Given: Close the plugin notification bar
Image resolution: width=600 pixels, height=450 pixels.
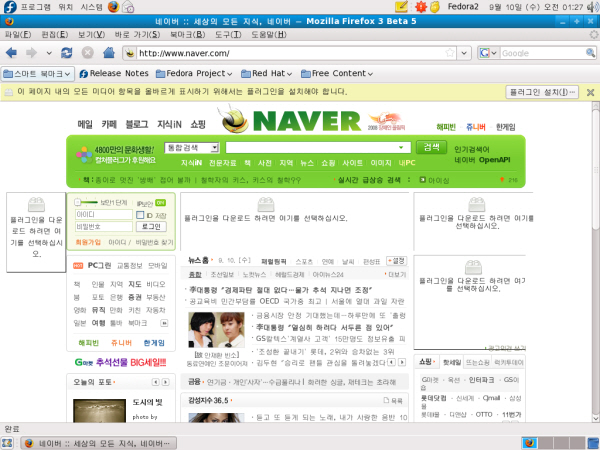Looking at the screenshot, I should click(x=590, y=92).
